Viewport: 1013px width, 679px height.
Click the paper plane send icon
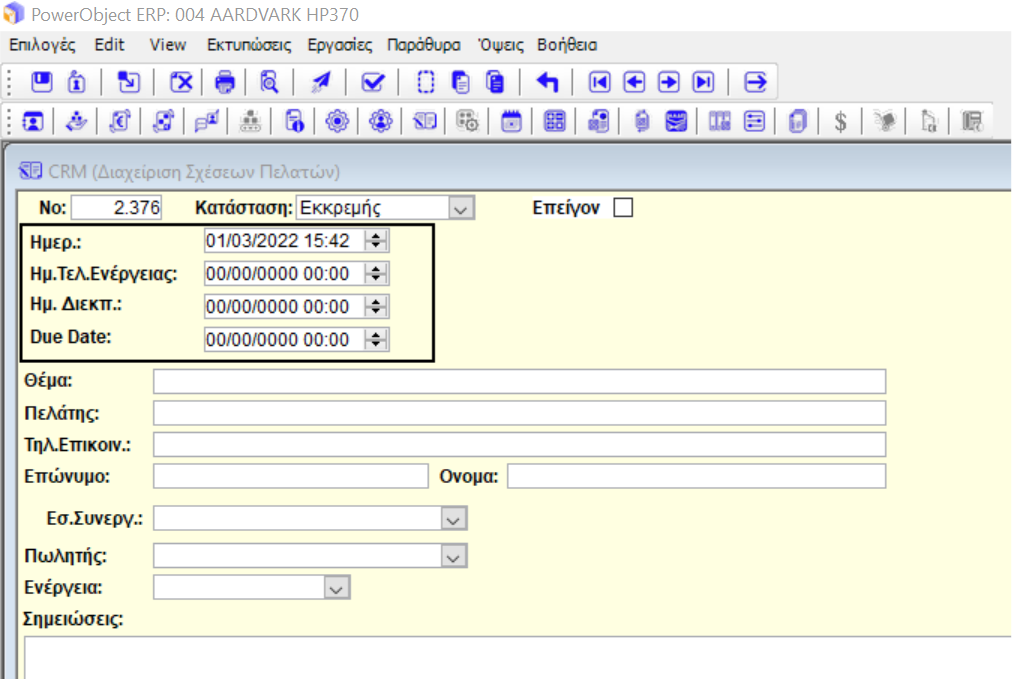coord(320,82)
